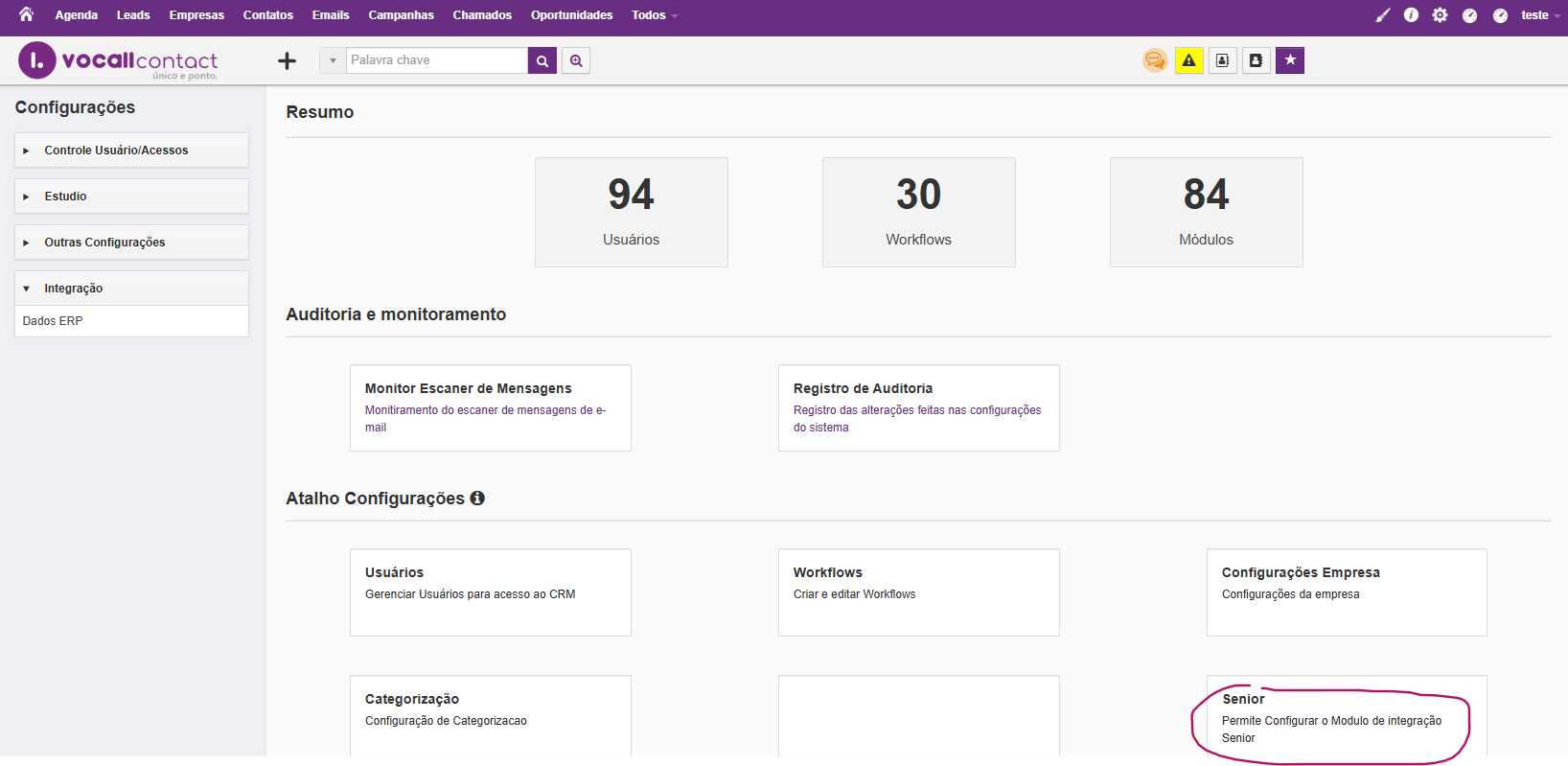Open advanced search zoom icon
Screen dimensions: 1568x766
[x=576, y=60]
